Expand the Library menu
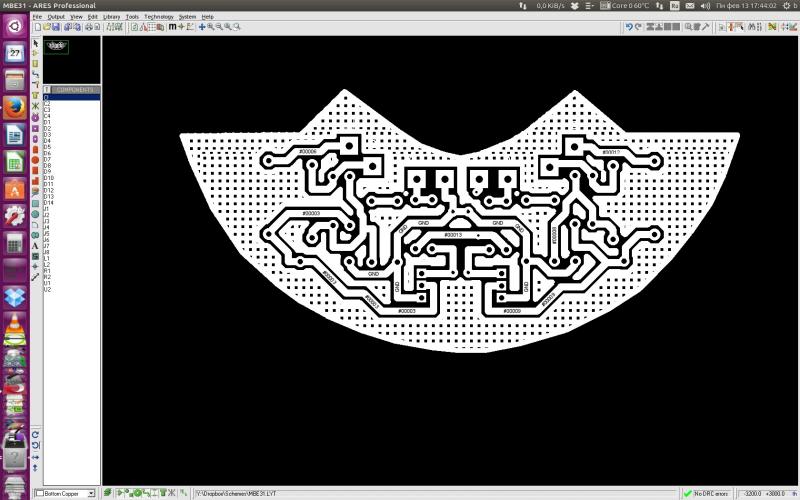800x500 pixels. tap(111, 17)
